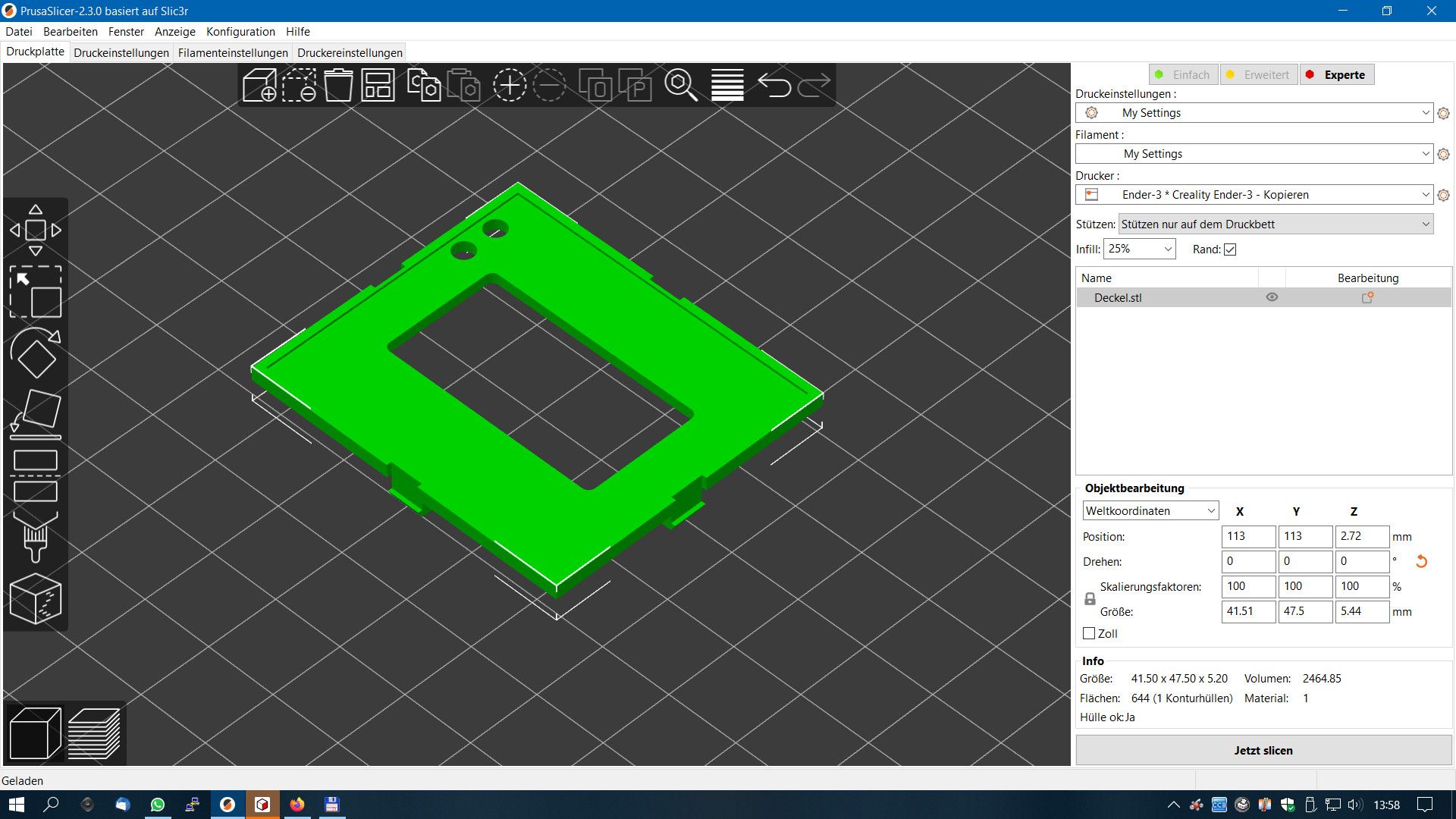Click the Größe Y input field
The image size is (1456, 819).
point(1305,611)
